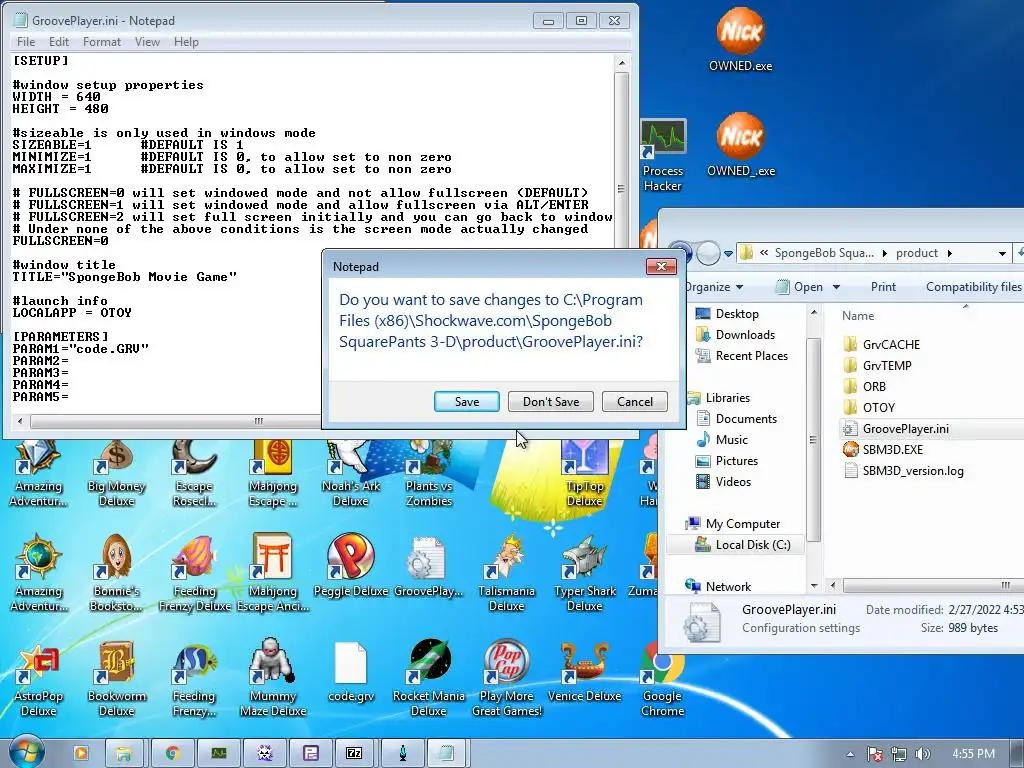Select the Feeding Frenzy Deluxe icon
The width and height of the screenshot is (1024, 768).
[x=195, y=573]
